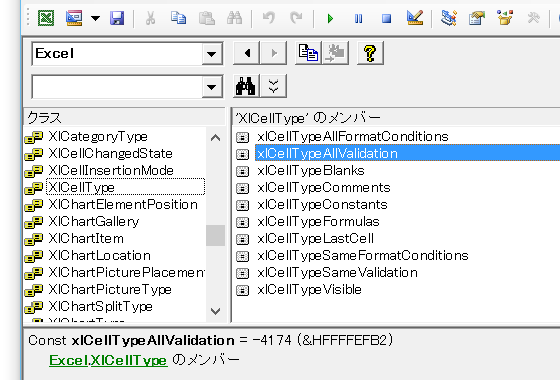The height and width of the screenshot is (380, 560).
Task: Select XlChartElementPosition class
Action: 123,205
